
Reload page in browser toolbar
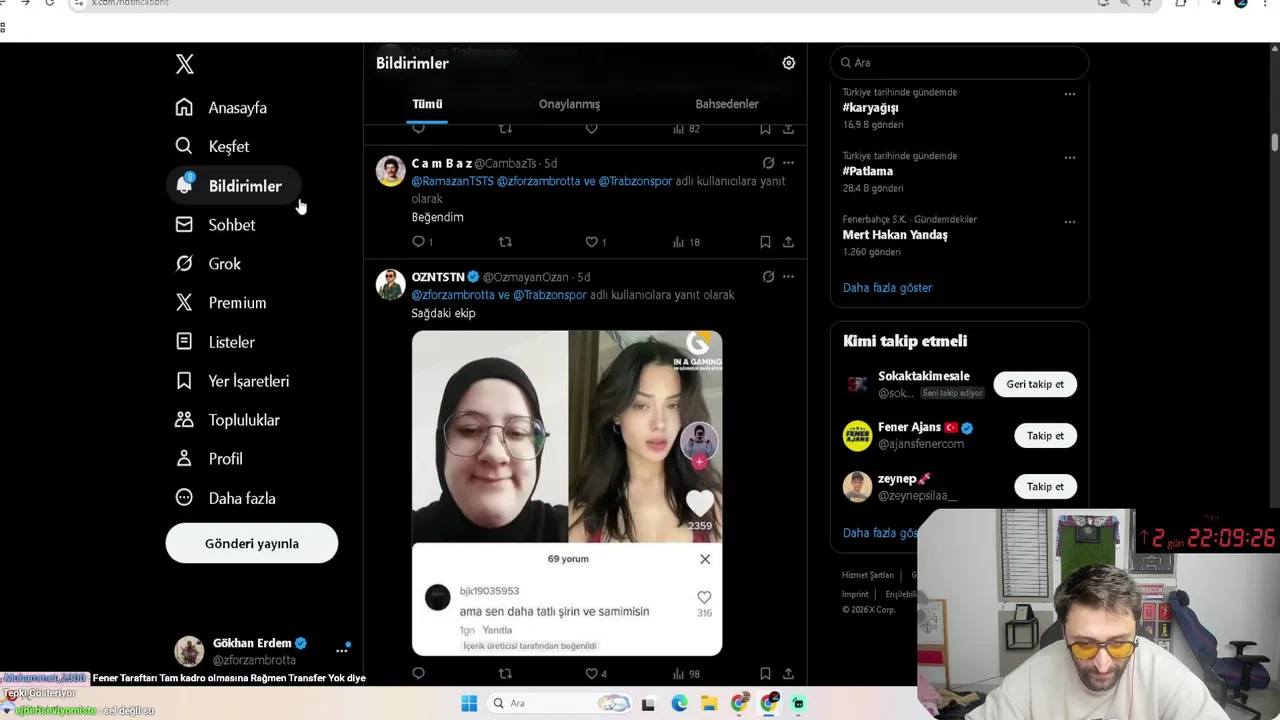coord(50,4)
